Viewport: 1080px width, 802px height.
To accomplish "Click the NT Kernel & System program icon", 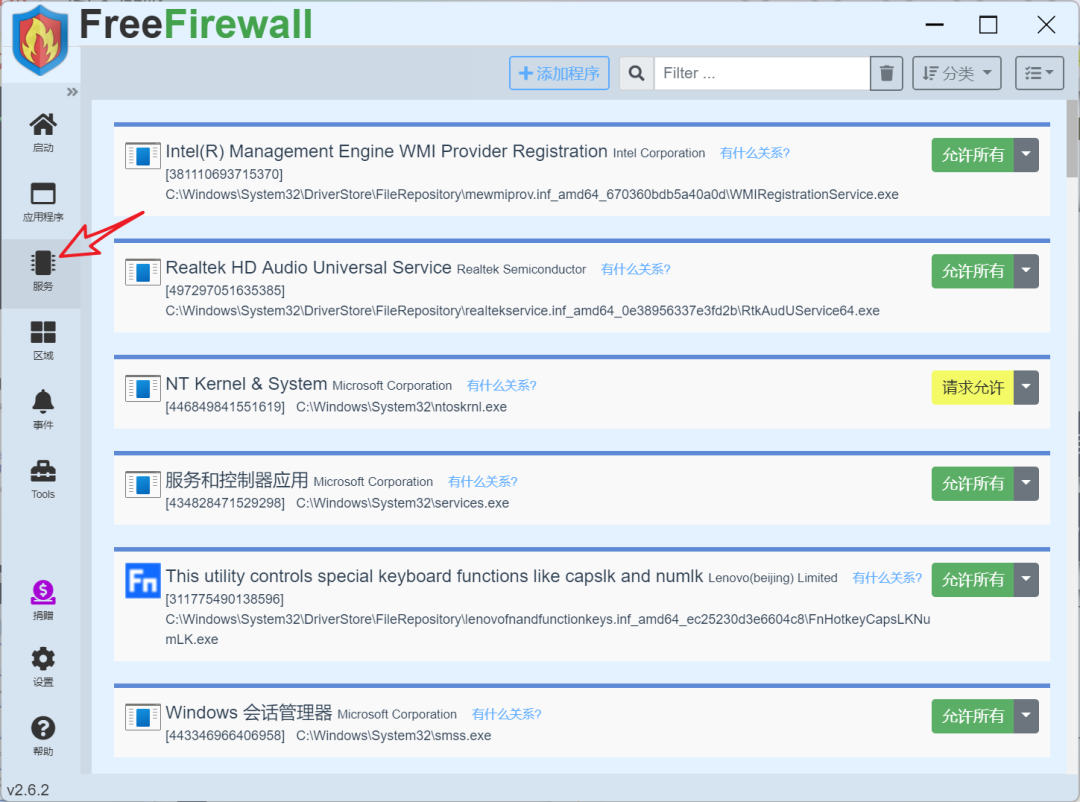I will pyautogui.click(x=143, y=389).
